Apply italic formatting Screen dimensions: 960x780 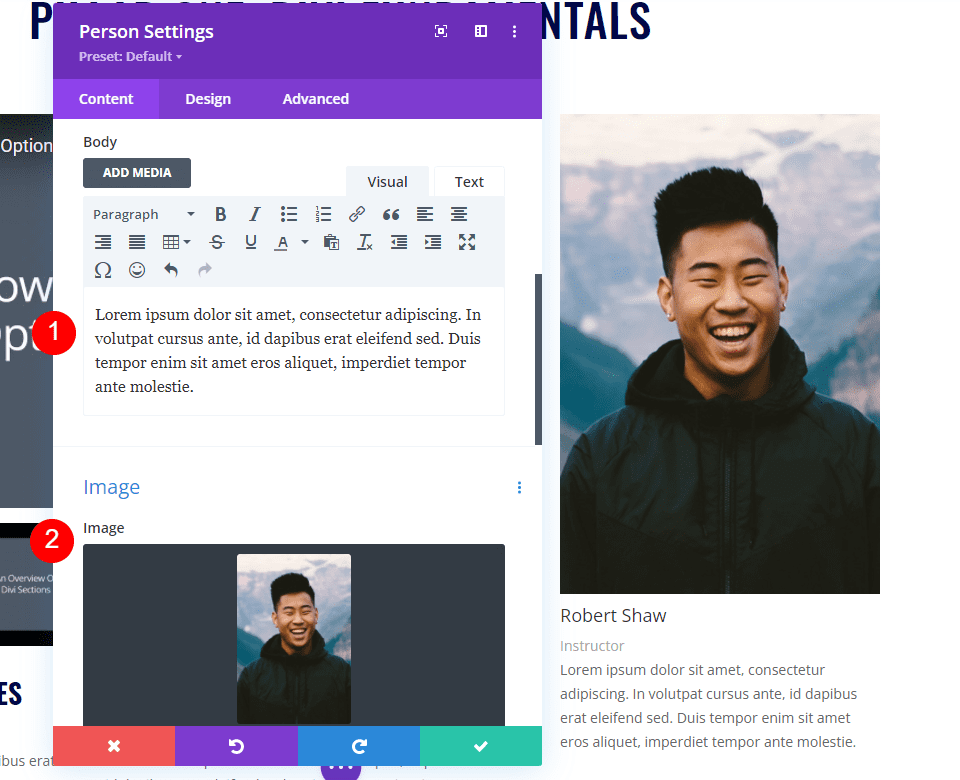coord(254,213)
